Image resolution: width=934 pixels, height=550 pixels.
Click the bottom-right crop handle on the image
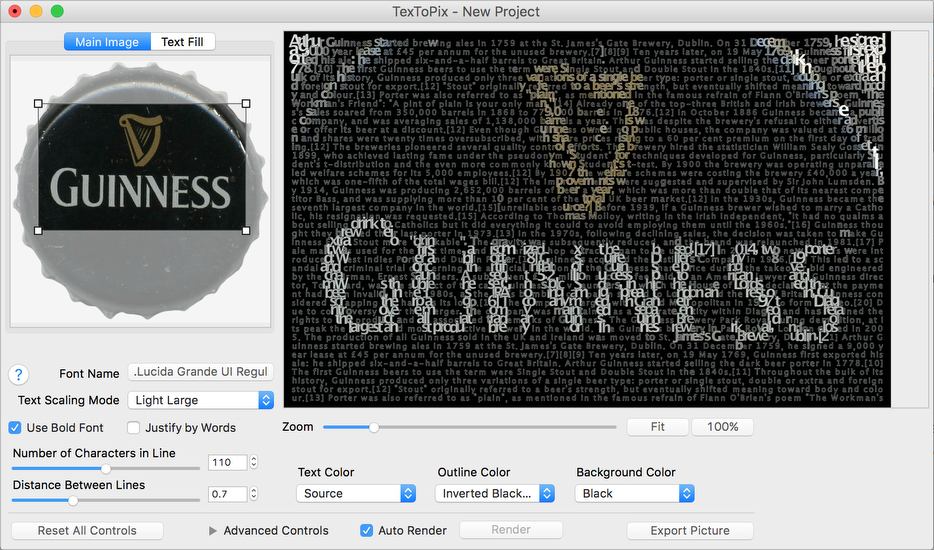(246, 231)
